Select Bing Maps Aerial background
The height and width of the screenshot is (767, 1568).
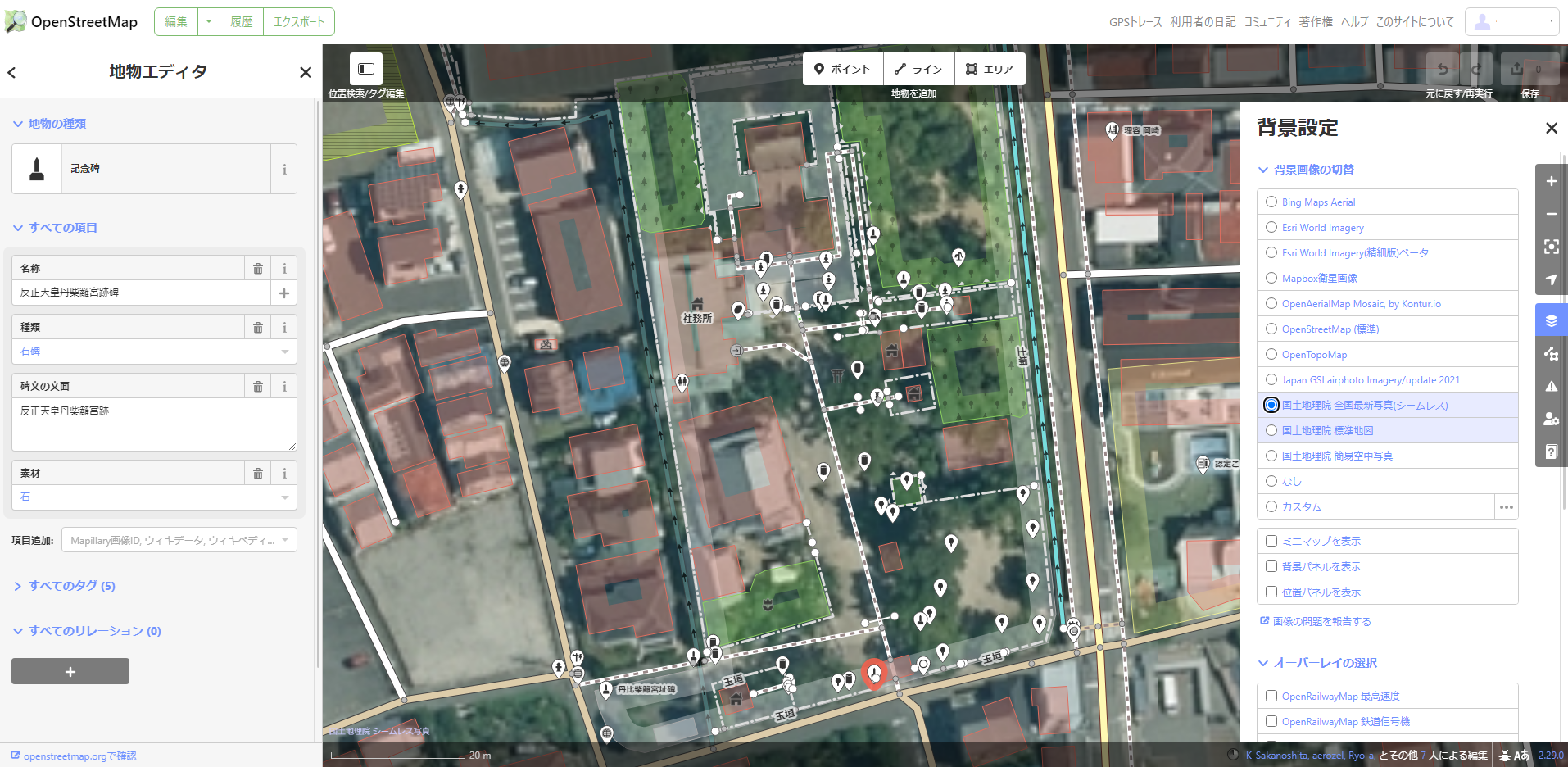pyautogui.click(x=1271, y=202)
